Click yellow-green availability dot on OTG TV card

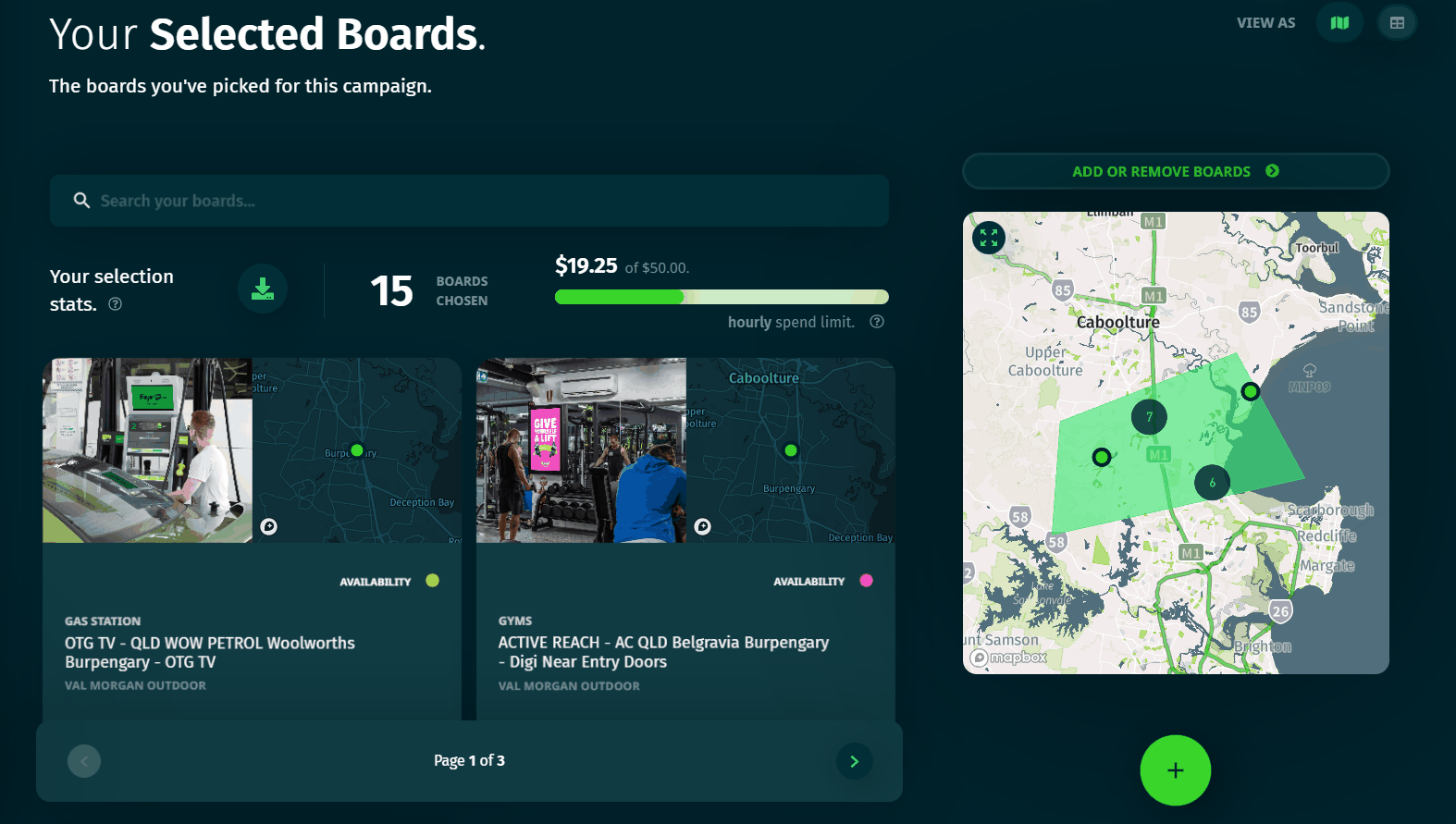click(x=432, y=581)
